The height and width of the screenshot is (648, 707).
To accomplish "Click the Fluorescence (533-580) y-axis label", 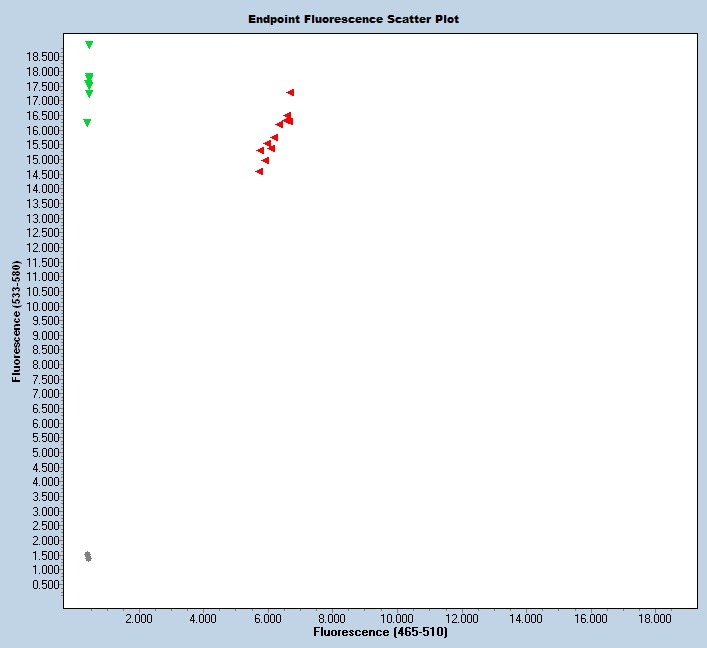I will (16, 322).
